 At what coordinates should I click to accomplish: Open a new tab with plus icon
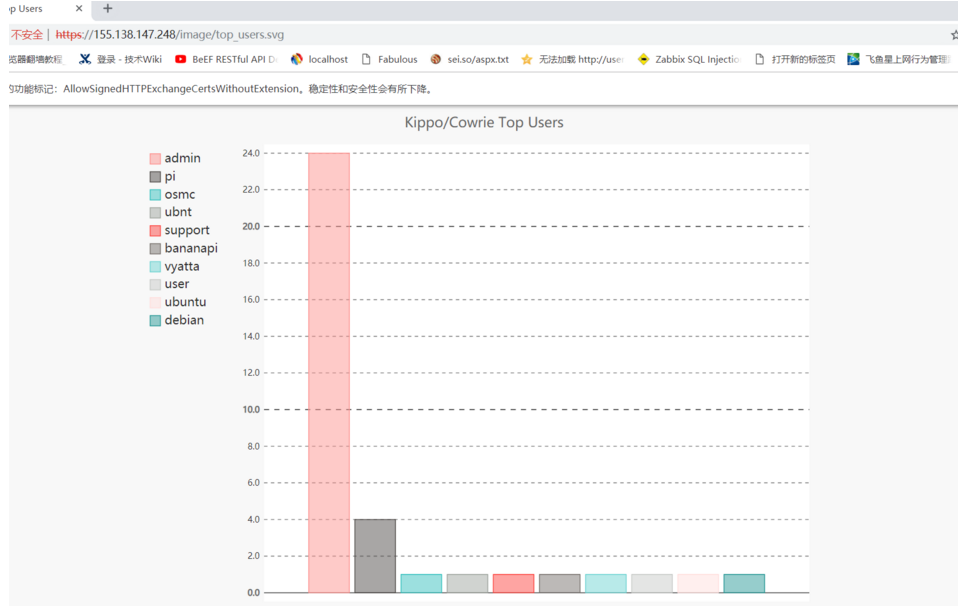[x=107, y=9]
